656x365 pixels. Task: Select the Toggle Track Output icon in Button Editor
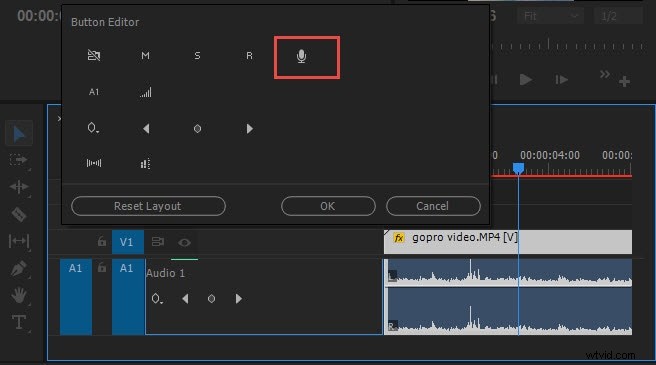click(94, 55)
